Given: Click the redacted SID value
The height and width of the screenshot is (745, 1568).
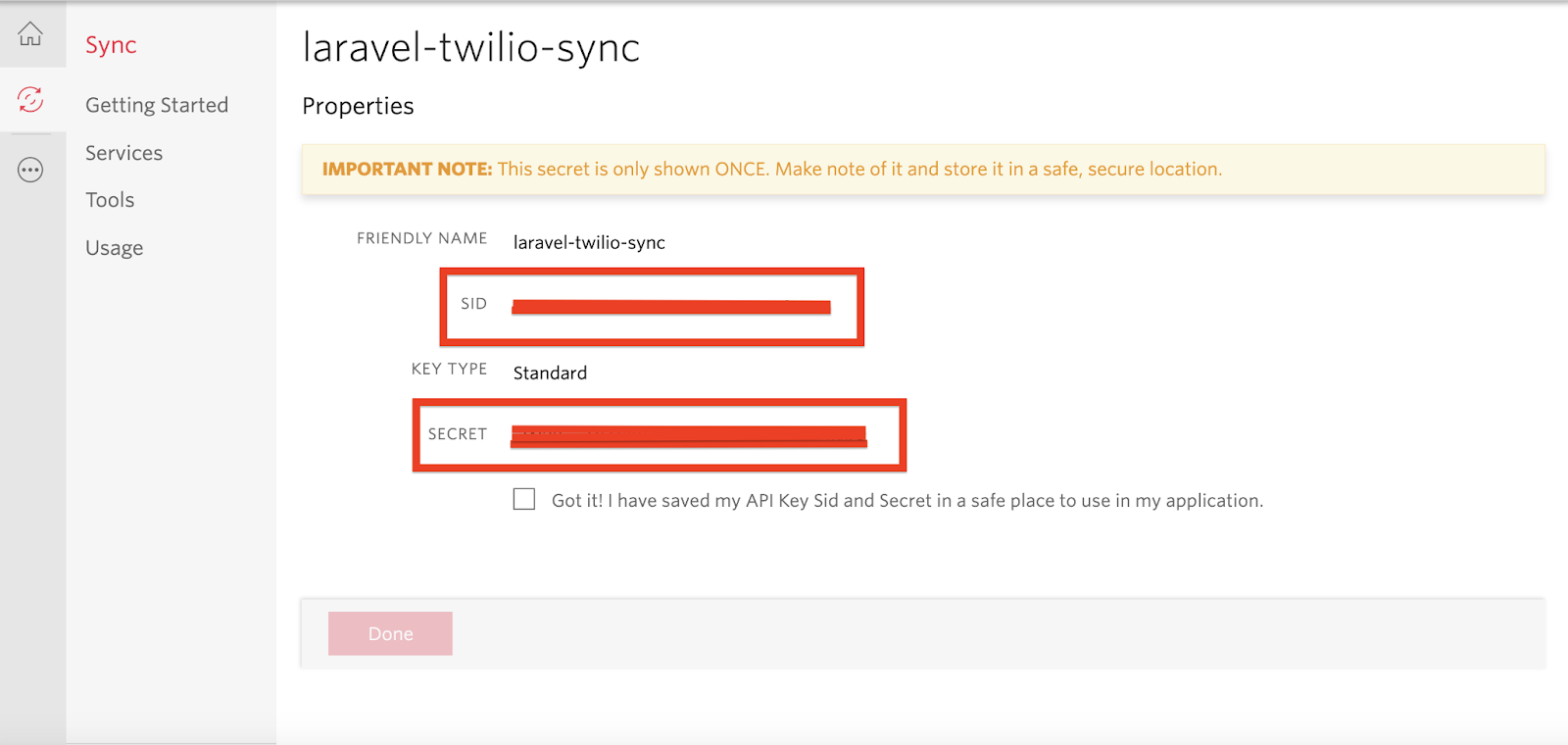Looking at the screenshot, I should point(671,307).
